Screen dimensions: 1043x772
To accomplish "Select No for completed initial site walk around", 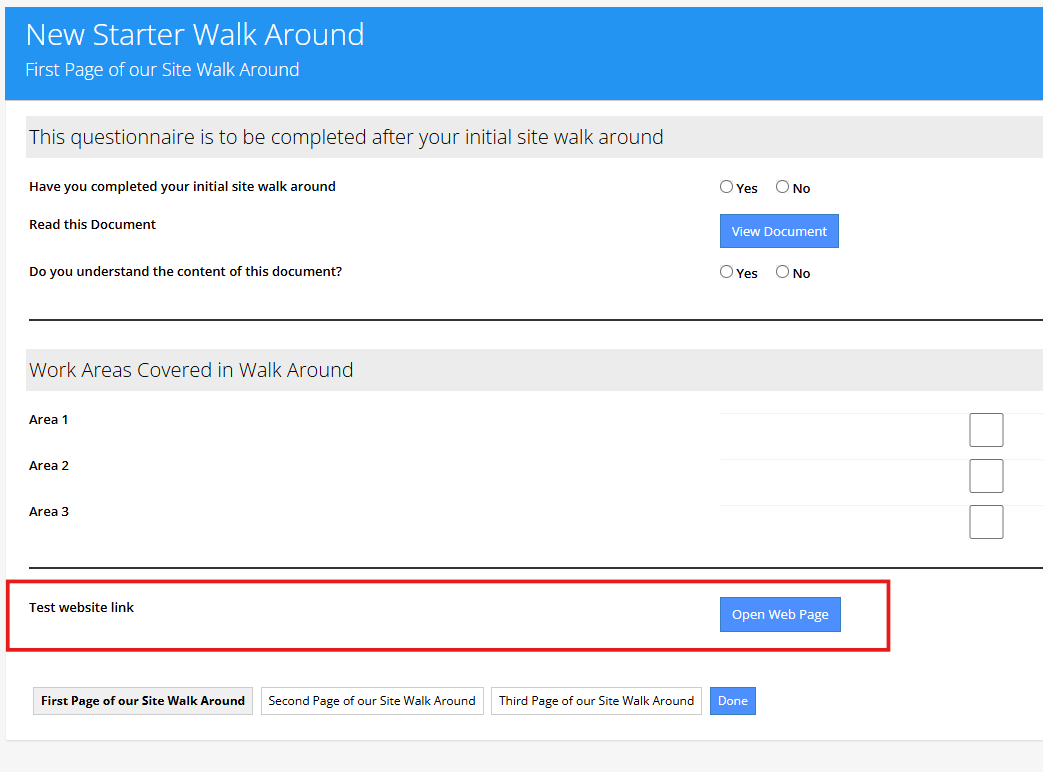I will [782, 186].
